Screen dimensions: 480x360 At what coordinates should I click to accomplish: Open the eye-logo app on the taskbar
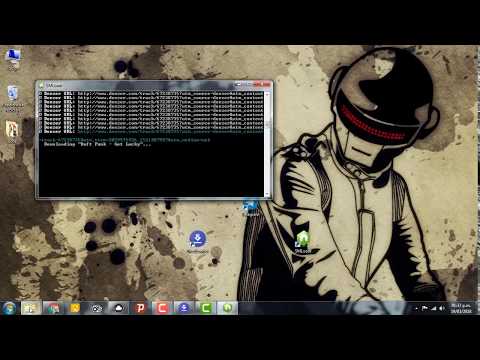click(x=97, y=308)
